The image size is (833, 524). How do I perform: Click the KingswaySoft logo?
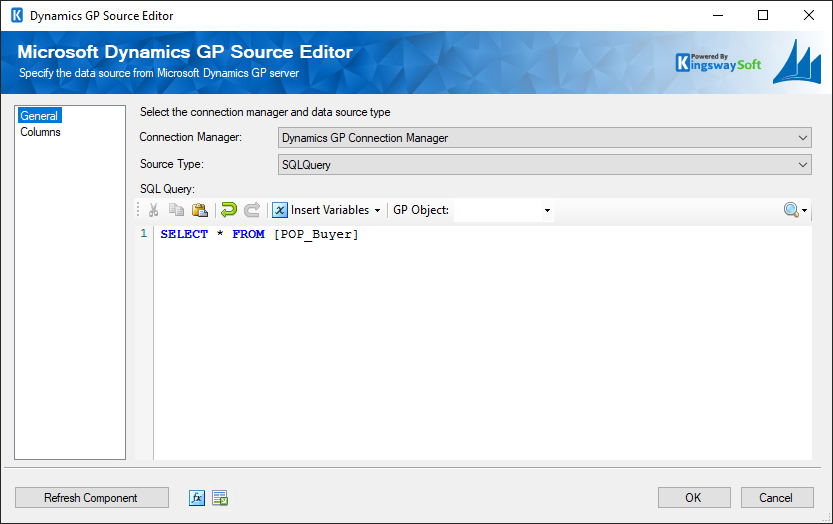[x=718, y=63]
